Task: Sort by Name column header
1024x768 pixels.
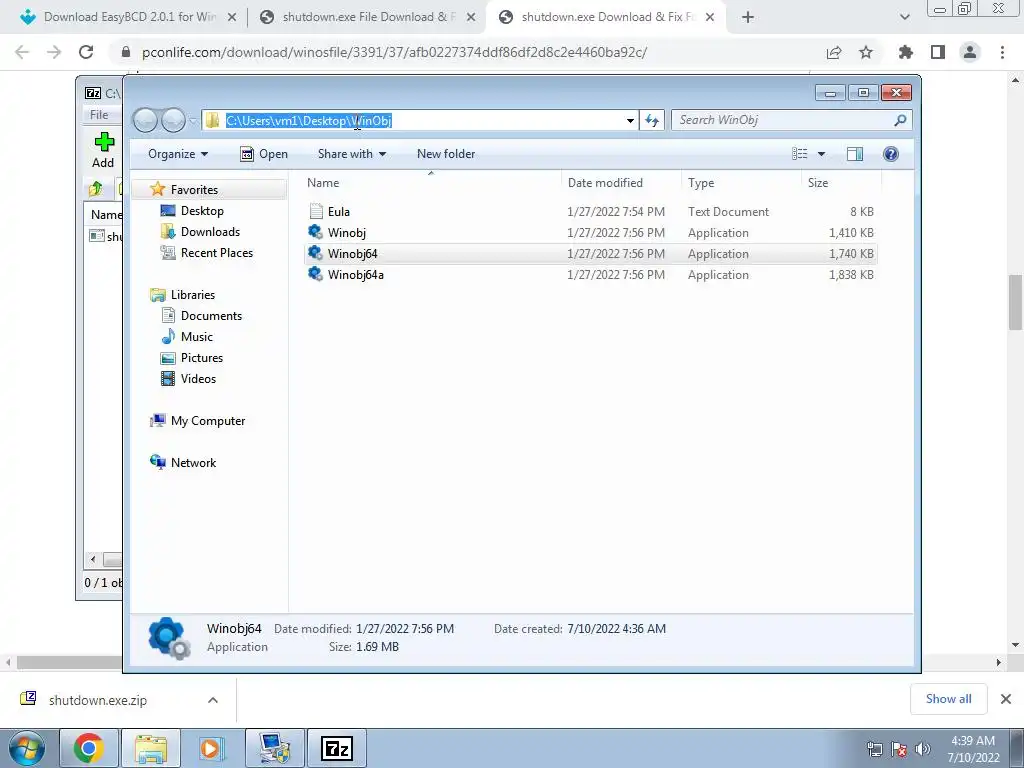Action: (431, 183)
